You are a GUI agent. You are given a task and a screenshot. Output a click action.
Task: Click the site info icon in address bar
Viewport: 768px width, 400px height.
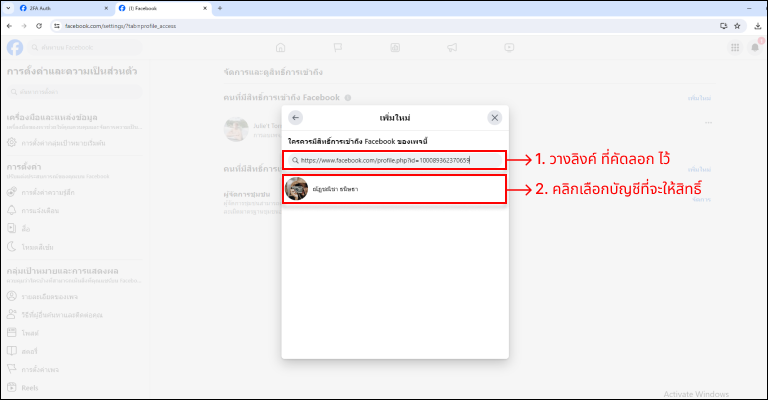pyautogui.click(x=57, y=26)
